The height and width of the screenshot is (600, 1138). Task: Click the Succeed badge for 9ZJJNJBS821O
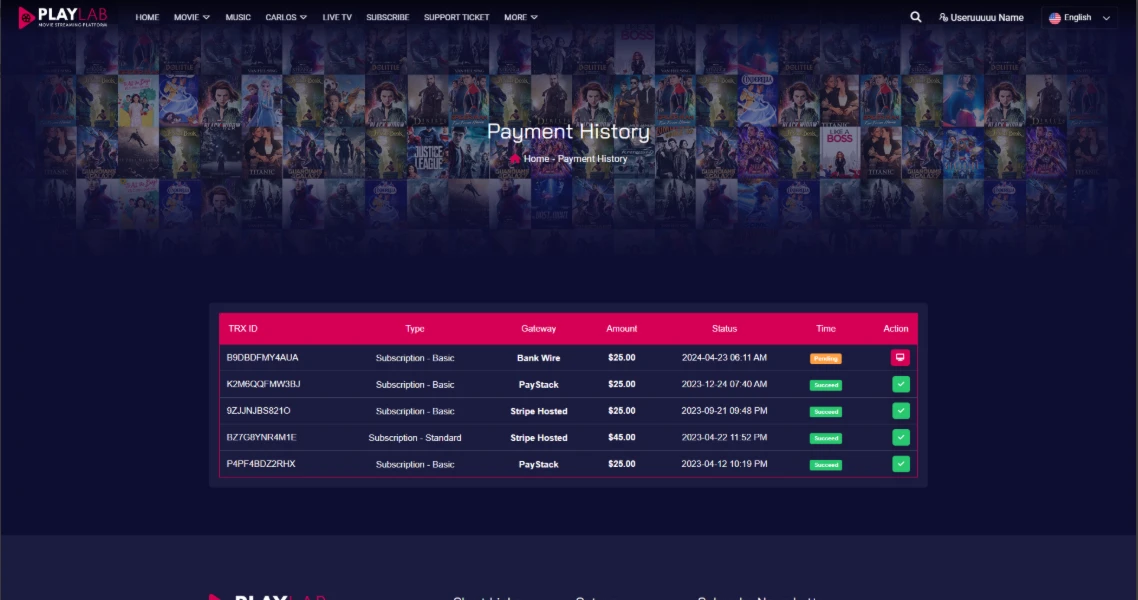826,411
